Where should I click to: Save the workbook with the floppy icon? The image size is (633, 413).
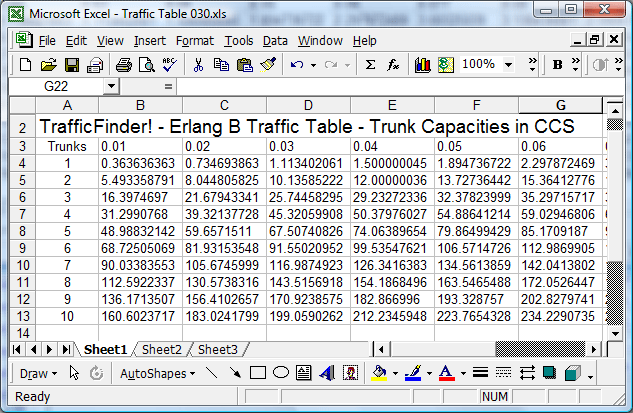point(72,65)
